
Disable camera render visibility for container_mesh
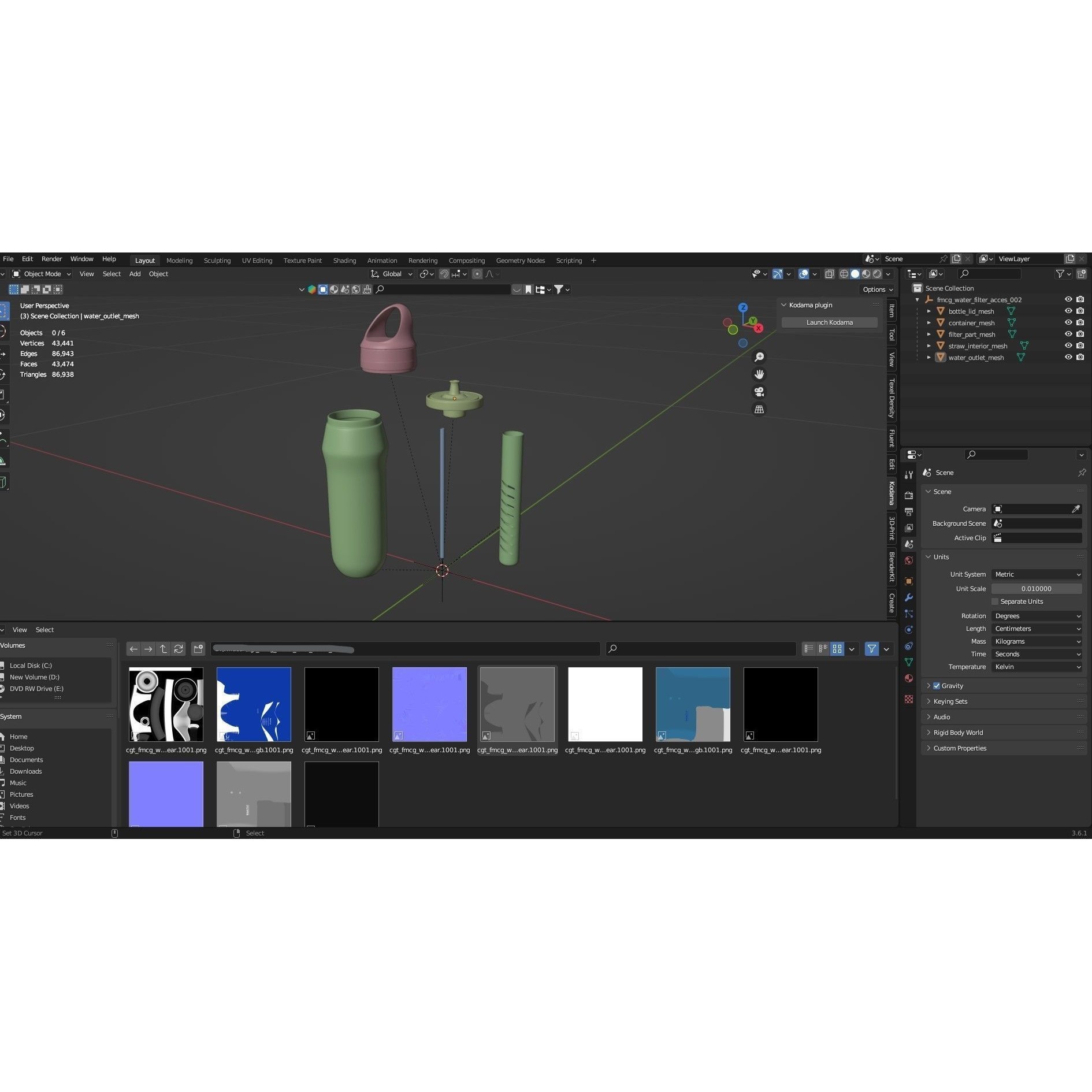1081,322
